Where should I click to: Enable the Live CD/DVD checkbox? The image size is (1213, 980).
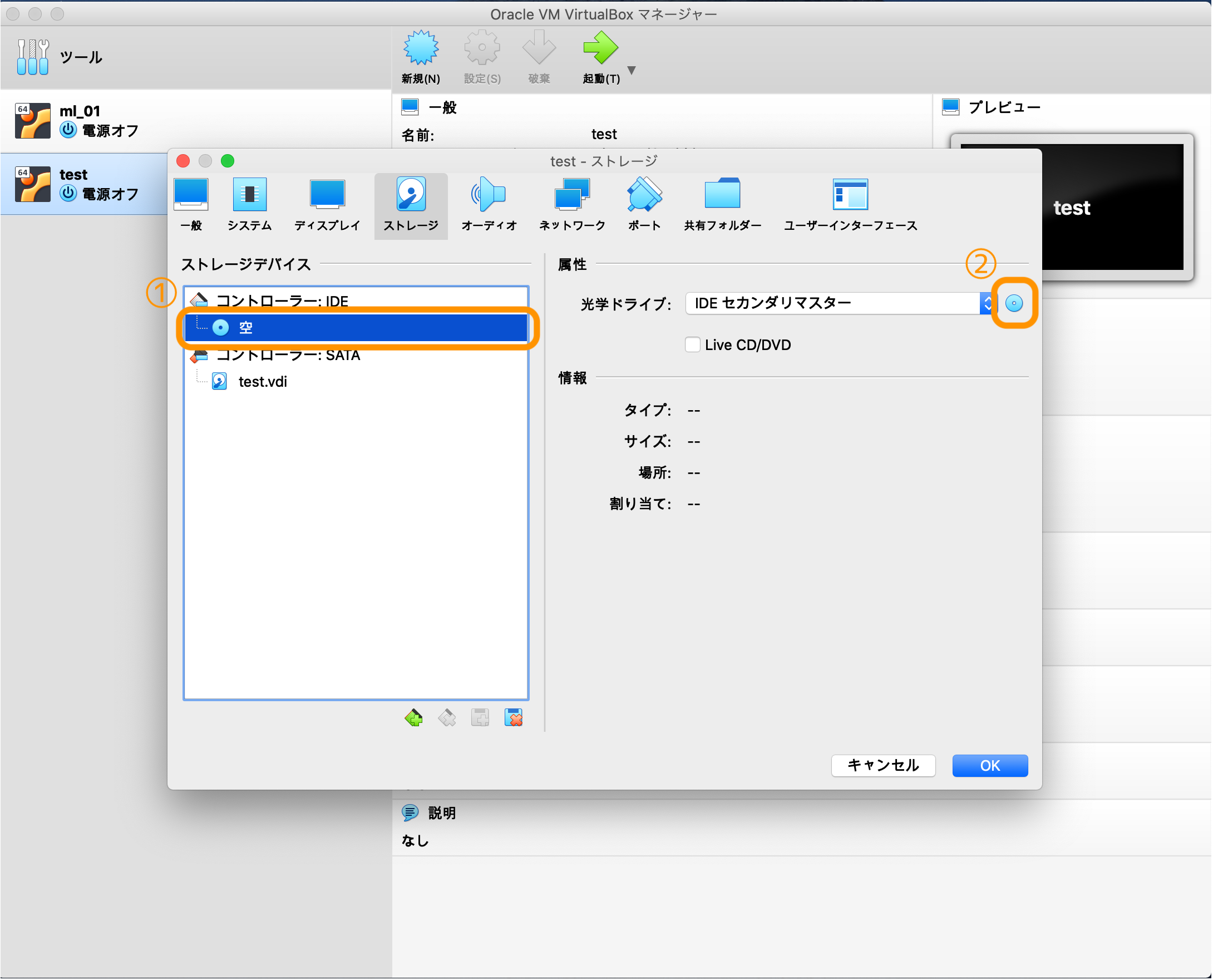(692, 344)
